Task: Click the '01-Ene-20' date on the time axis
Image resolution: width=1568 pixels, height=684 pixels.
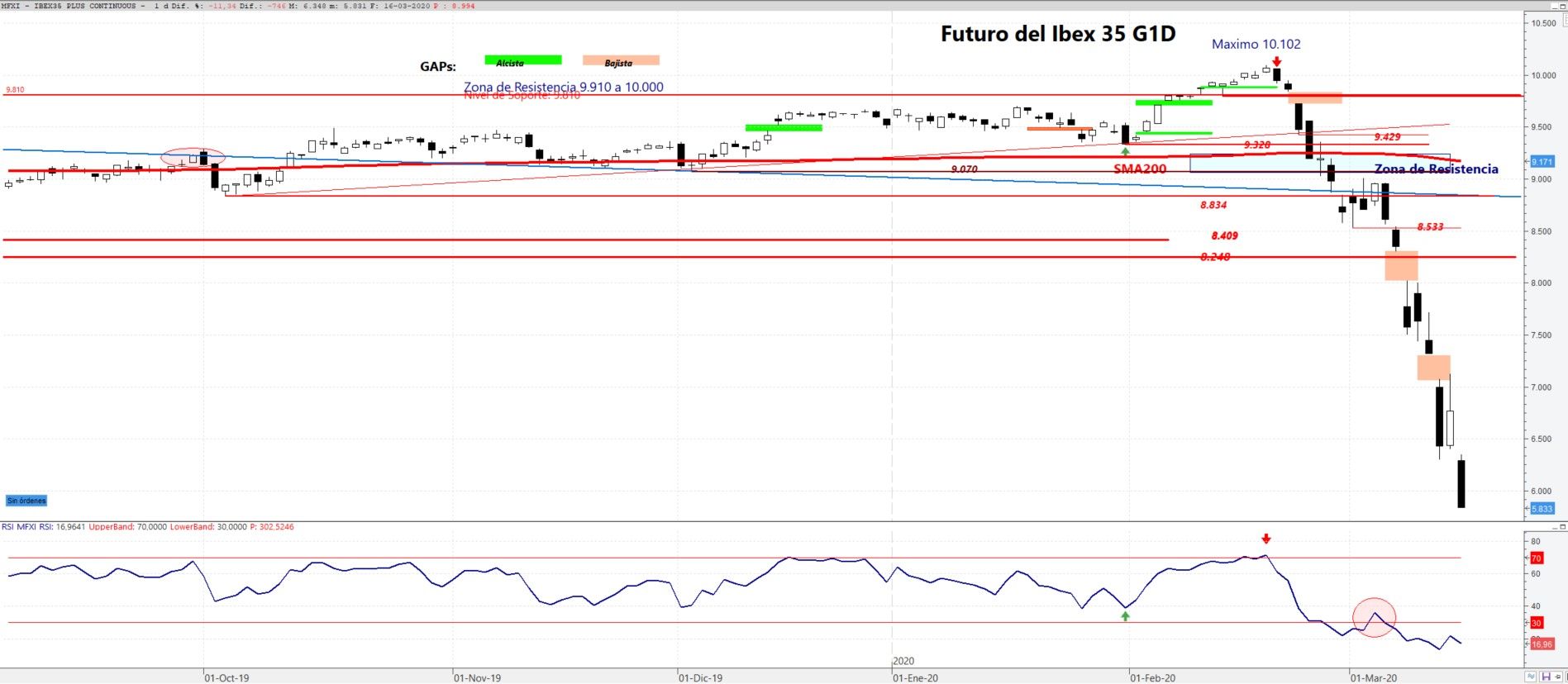Action: (915, 678)
